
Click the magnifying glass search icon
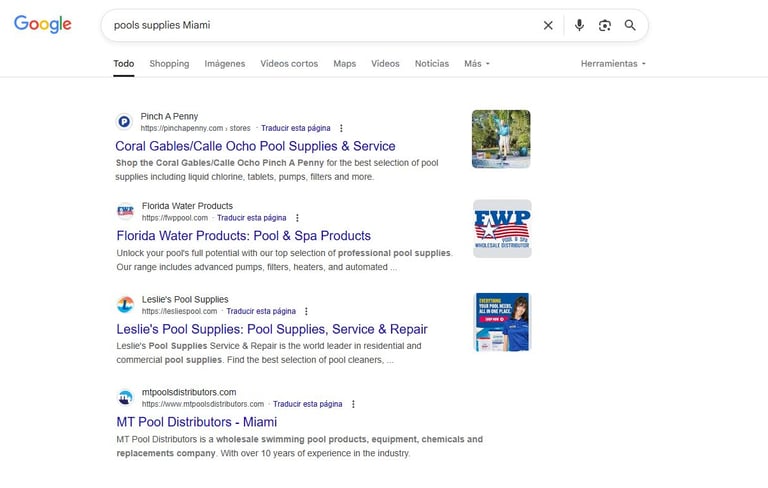[x=630, y=25]
